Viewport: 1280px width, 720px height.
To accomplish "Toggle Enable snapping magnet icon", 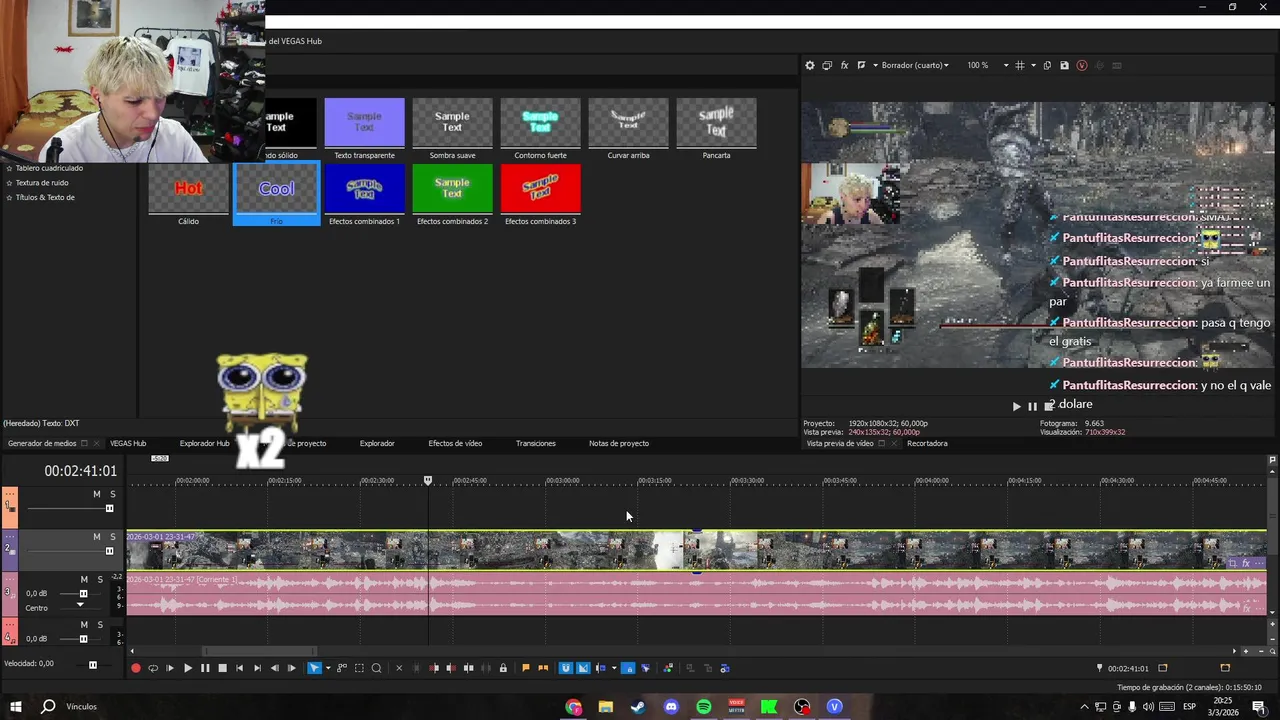I will point(566,668).
